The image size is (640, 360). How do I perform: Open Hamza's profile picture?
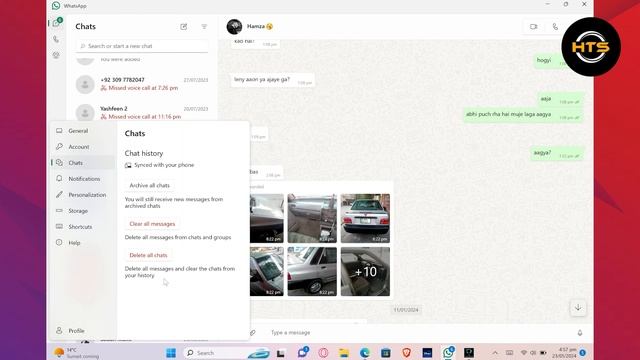(234, 27)
